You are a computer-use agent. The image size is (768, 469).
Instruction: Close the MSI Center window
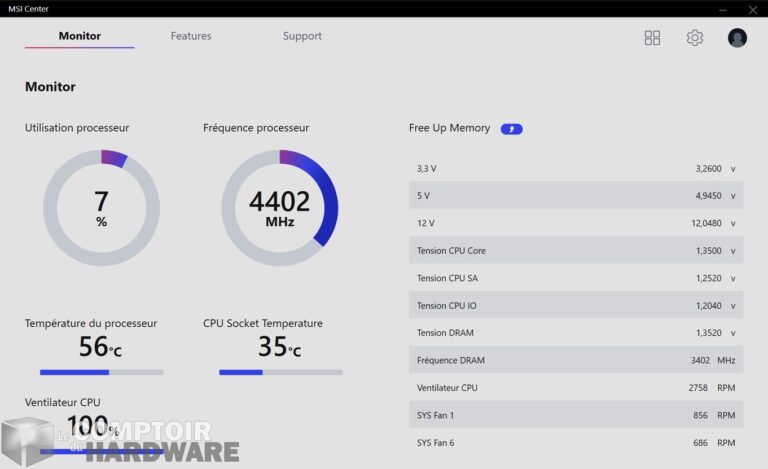[753, 9]
